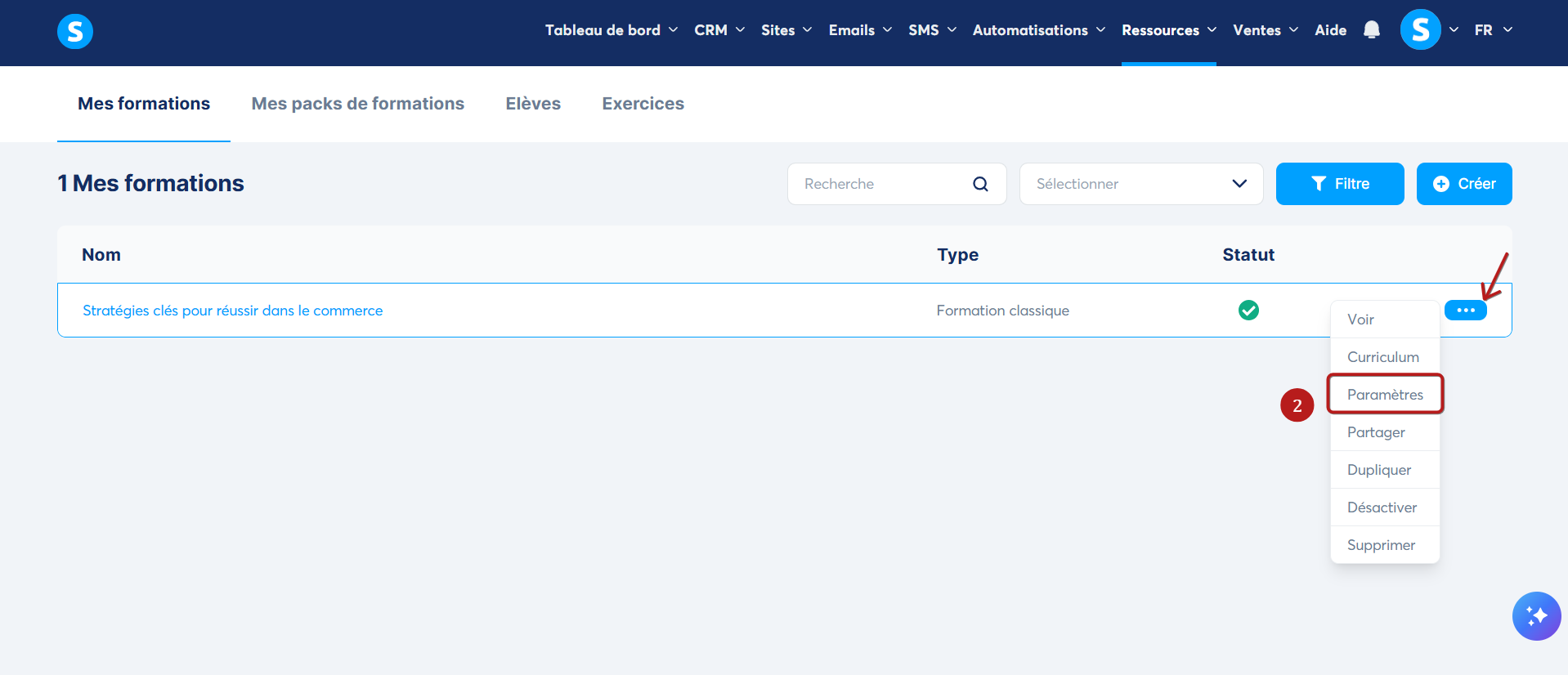Choose Désactiver in the context menu

(1385, 507)
